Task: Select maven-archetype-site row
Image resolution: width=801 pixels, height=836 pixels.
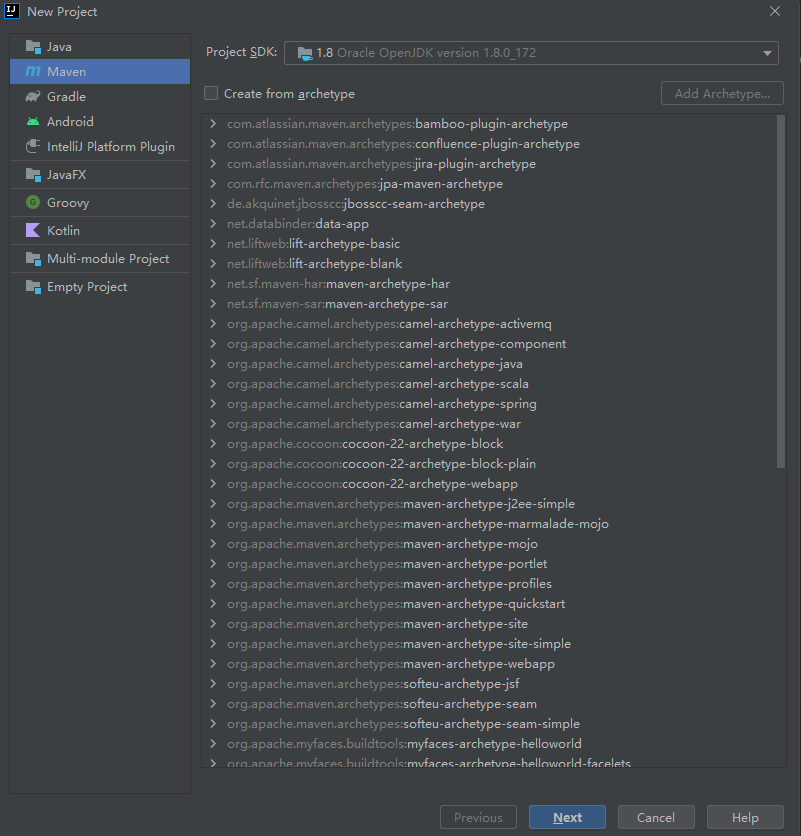Action: click(489, 624)
